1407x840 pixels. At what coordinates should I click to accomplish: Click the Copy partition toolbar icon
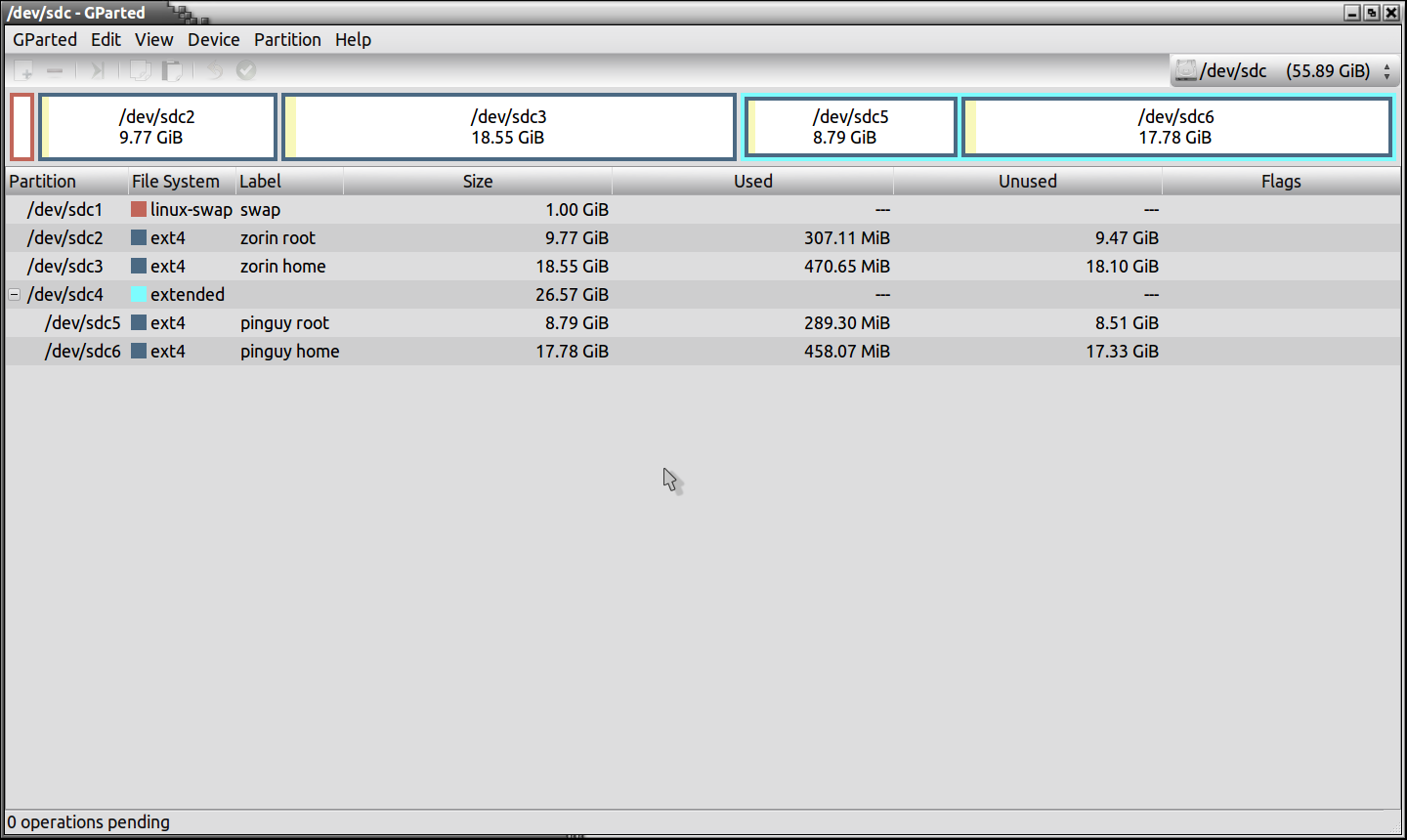pos(141,70)
